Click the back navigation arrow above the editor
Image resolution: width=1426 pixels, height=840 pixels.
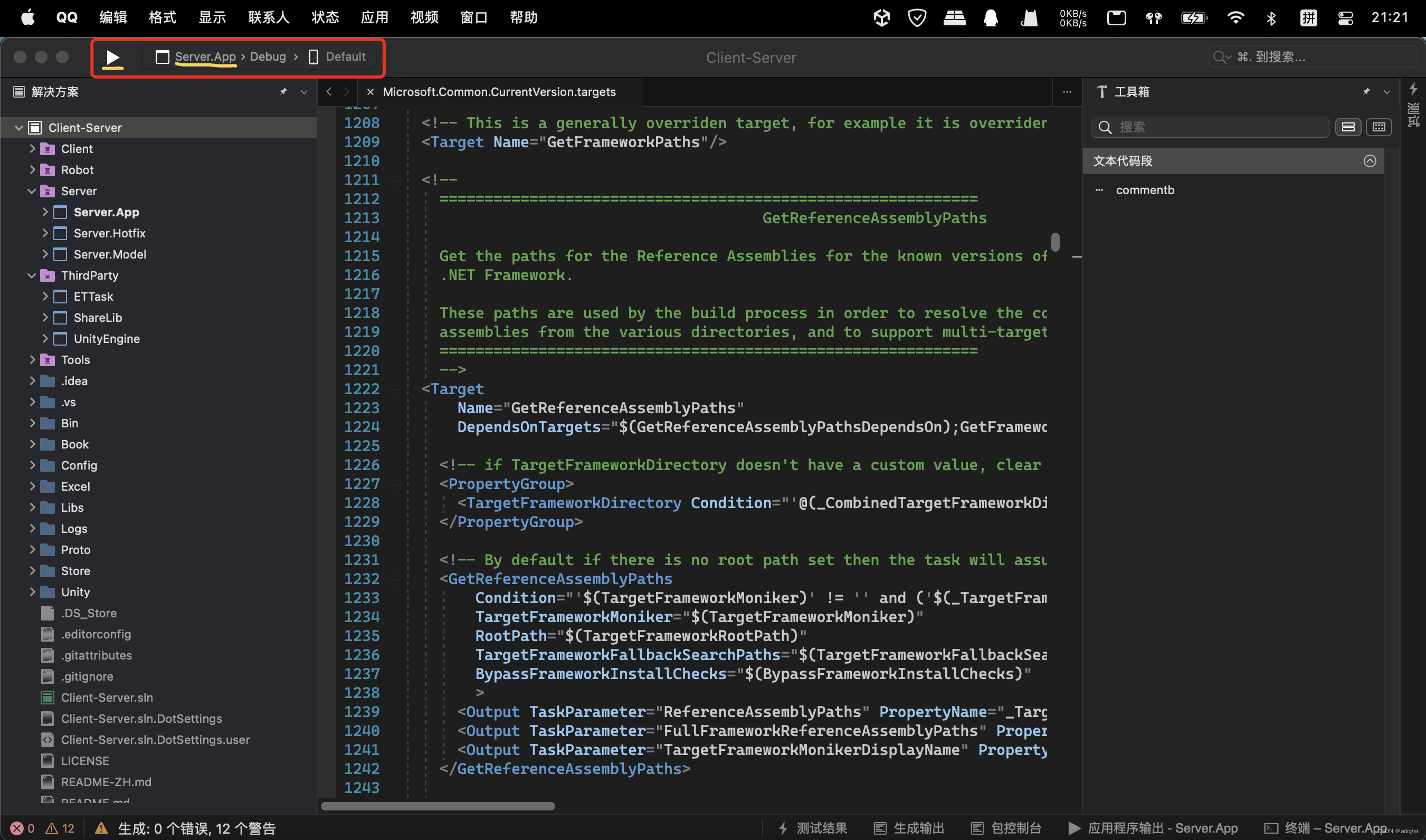tap(329, 91)
